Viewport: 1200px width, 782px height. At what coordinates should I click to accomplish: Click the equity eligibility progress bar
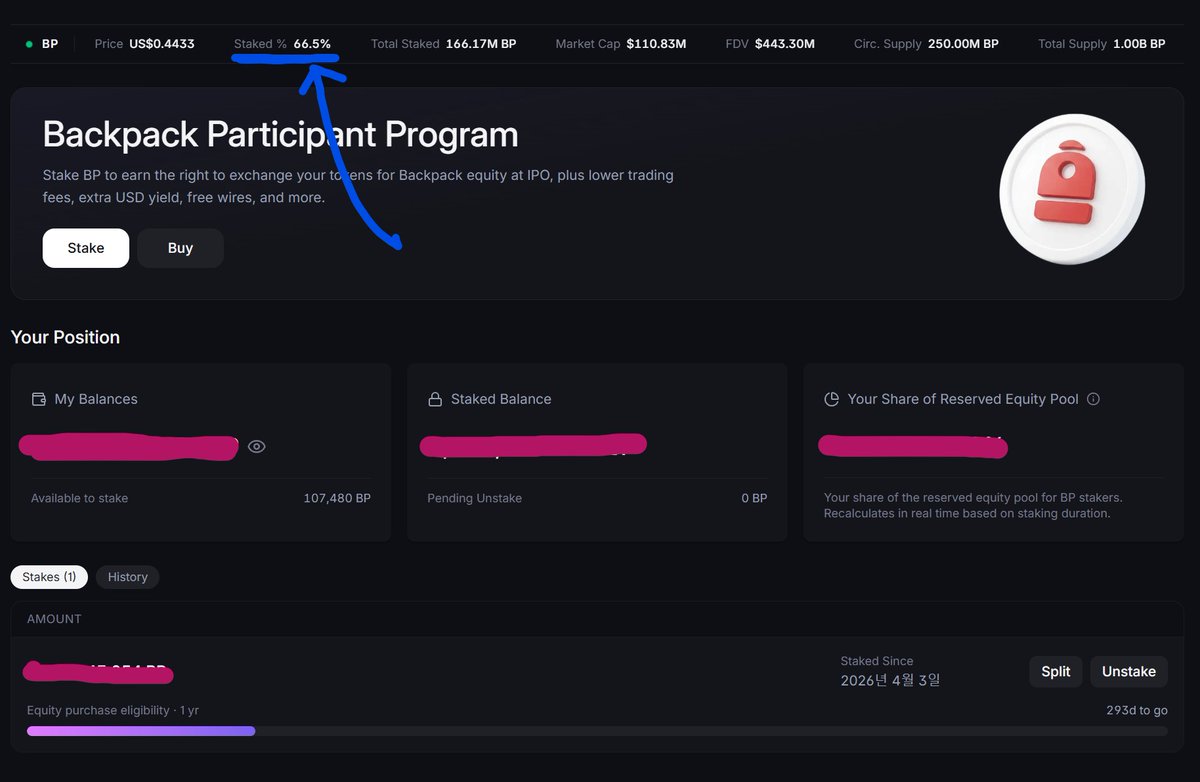[x=597, y=731]
